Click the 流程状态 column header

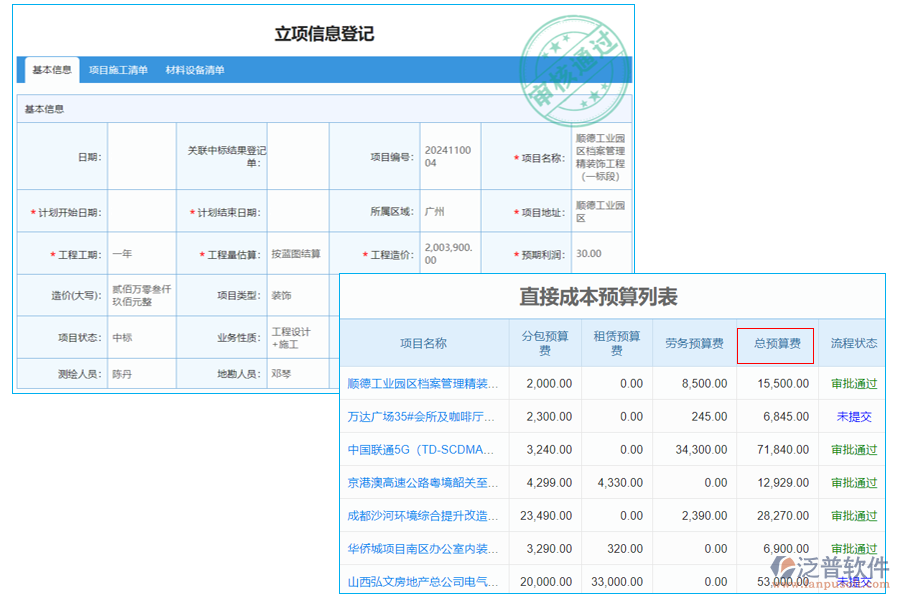point(852,343)
